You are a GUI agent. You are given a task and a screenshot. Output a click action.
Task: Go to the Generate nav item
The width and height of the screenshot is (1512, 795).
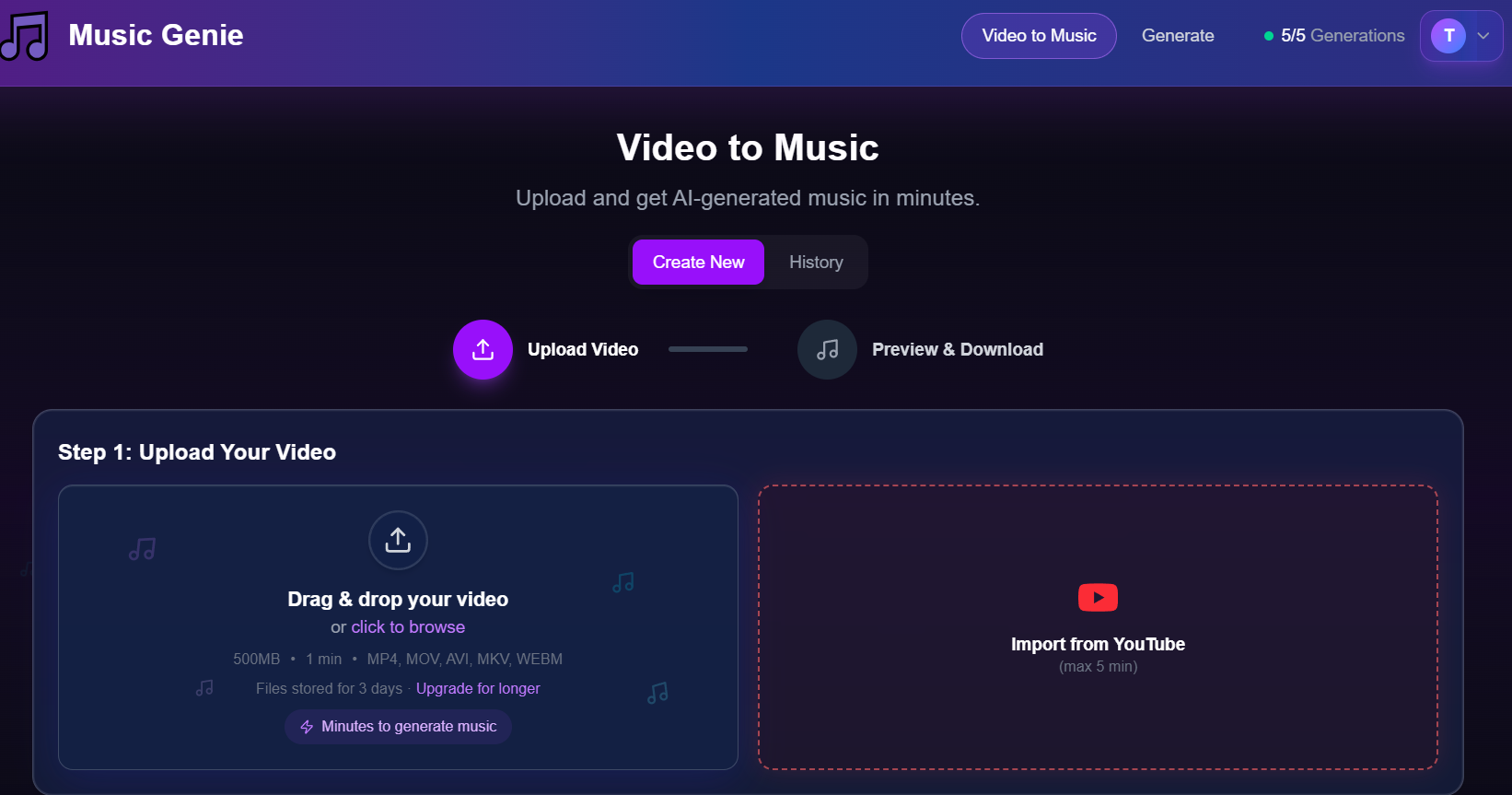point(1178,36)
